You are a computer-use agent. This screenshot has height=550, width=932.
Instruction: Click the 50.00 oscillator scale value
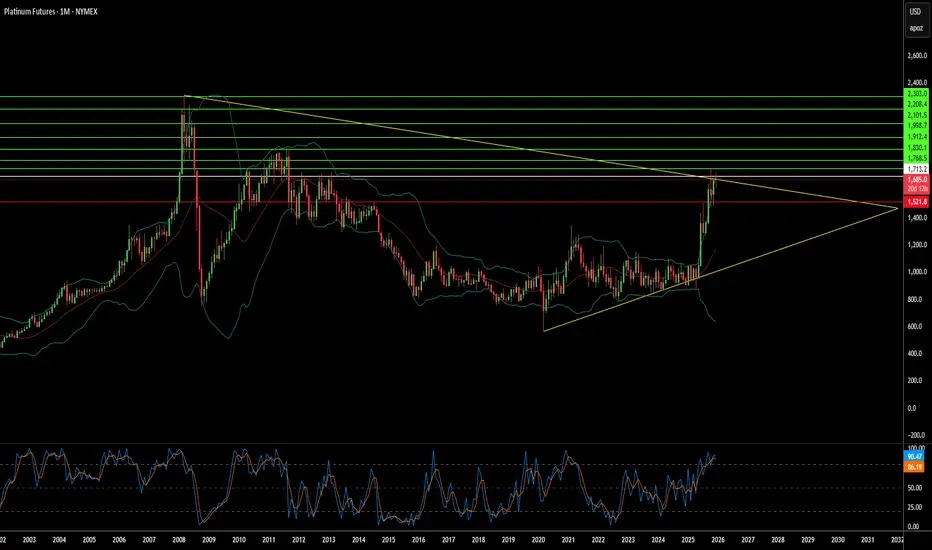915,488
